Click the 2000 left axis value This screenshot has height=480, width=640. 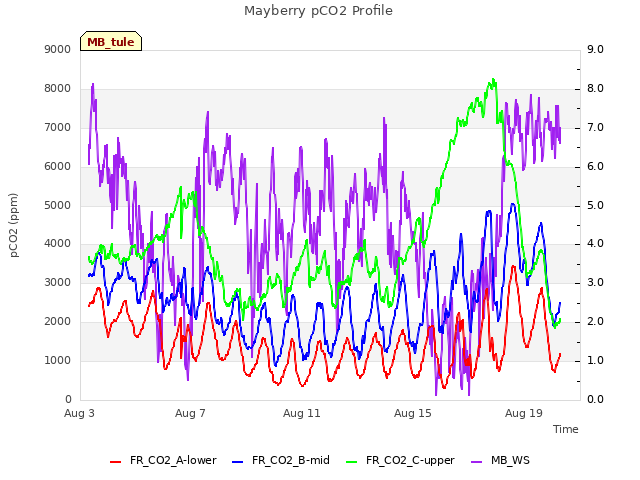[x=58, y=322]
